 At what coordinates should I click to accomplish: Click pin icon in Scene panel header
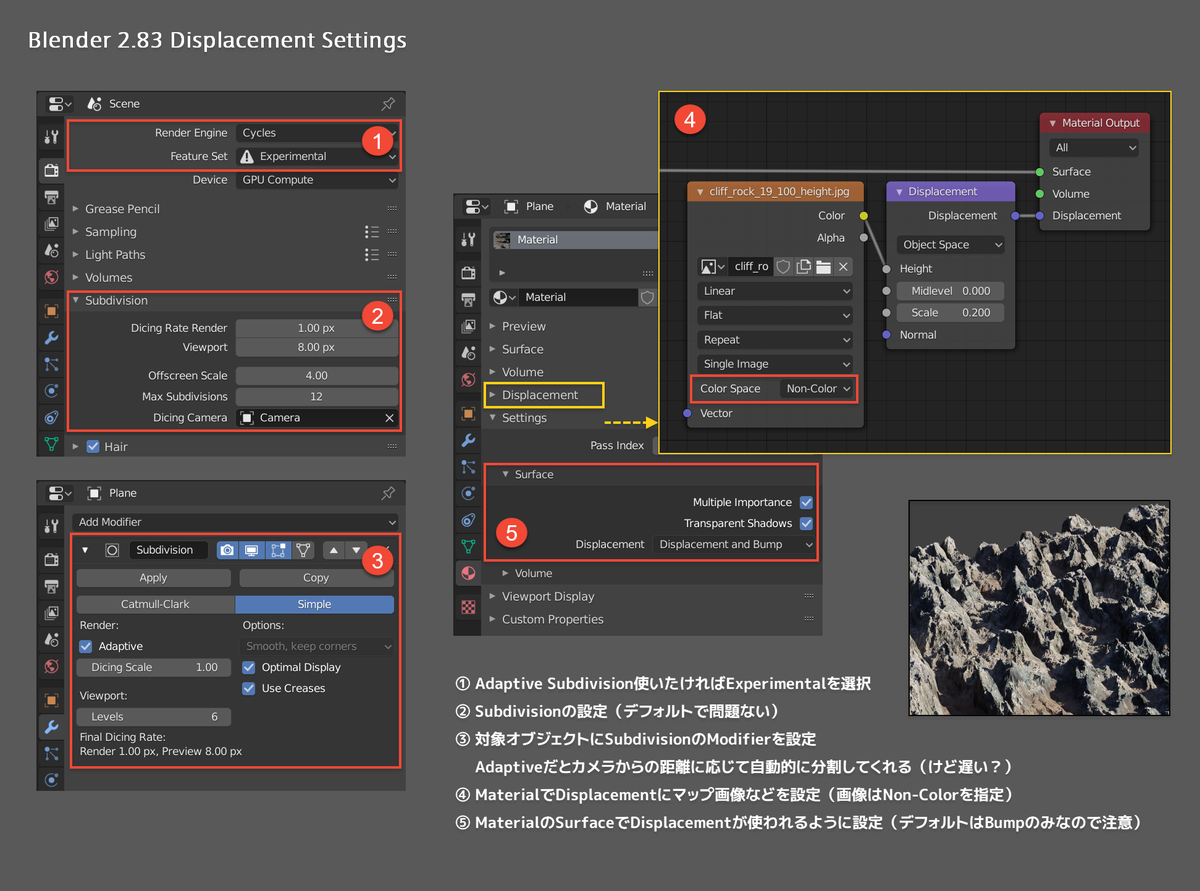coord(388,103)
